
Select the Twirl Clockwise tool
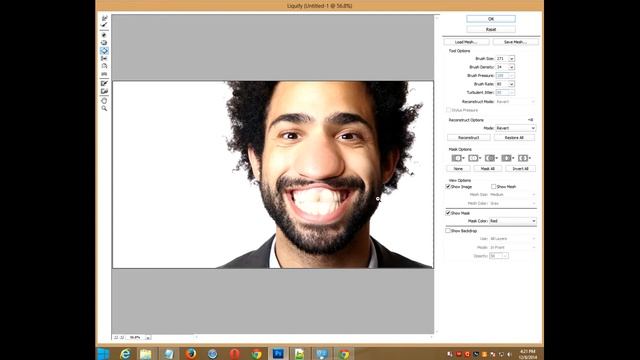tap(104, 35)
